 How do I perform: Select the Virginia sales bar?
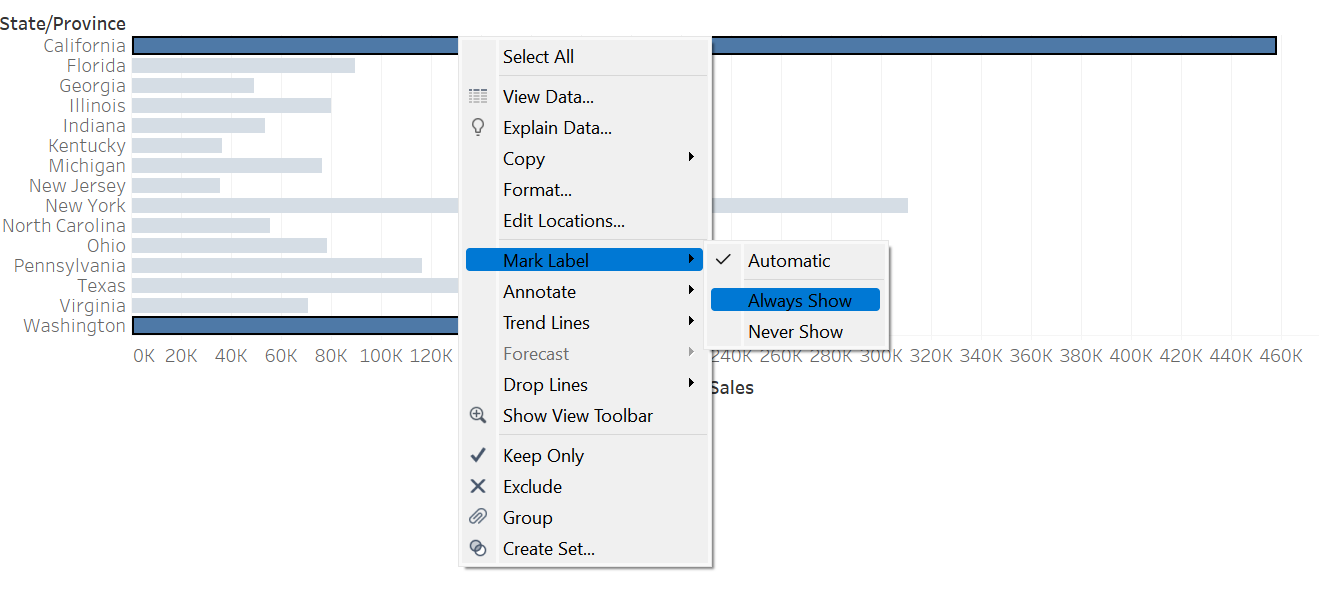tap(220, 305)
